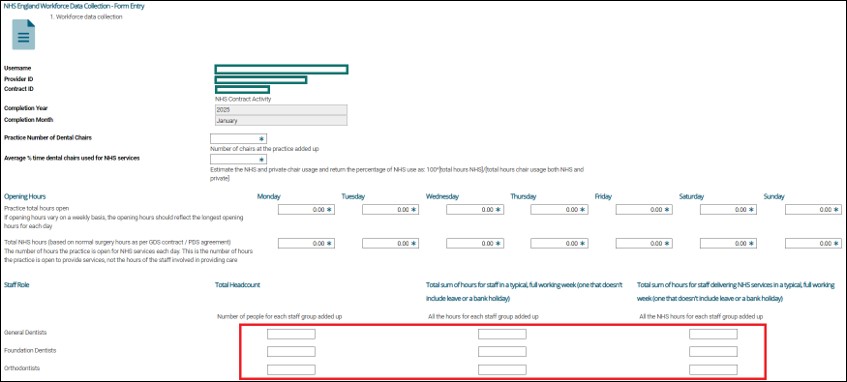
Task: Click the Average % time dental chairs input
Action: pos(238,159)
